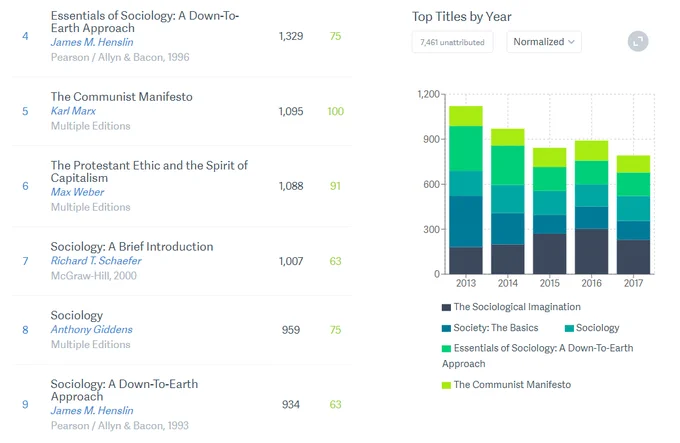Click the 2013 stacked bar
The width and height of the screenshot is (680, 443).
click(466, 190)
